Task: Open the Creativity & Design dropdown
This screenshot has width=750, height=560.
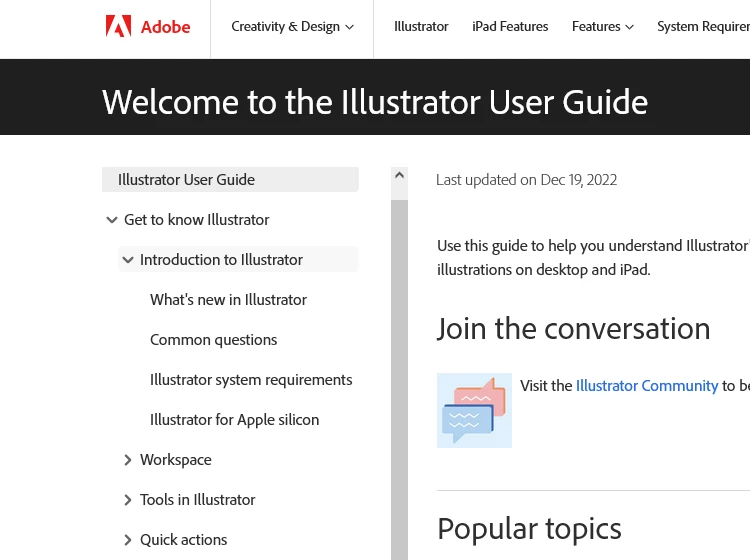Action: tap(292, 27)
